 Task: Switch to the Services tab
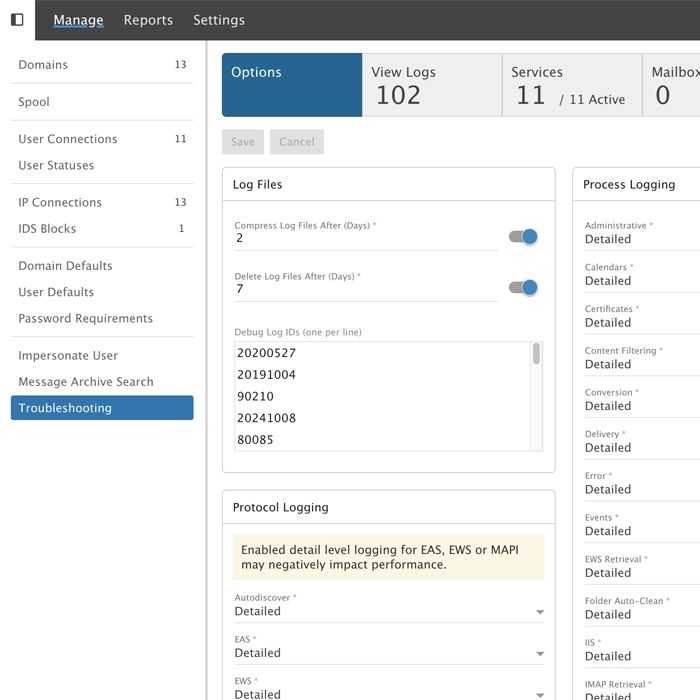(572, 85)
